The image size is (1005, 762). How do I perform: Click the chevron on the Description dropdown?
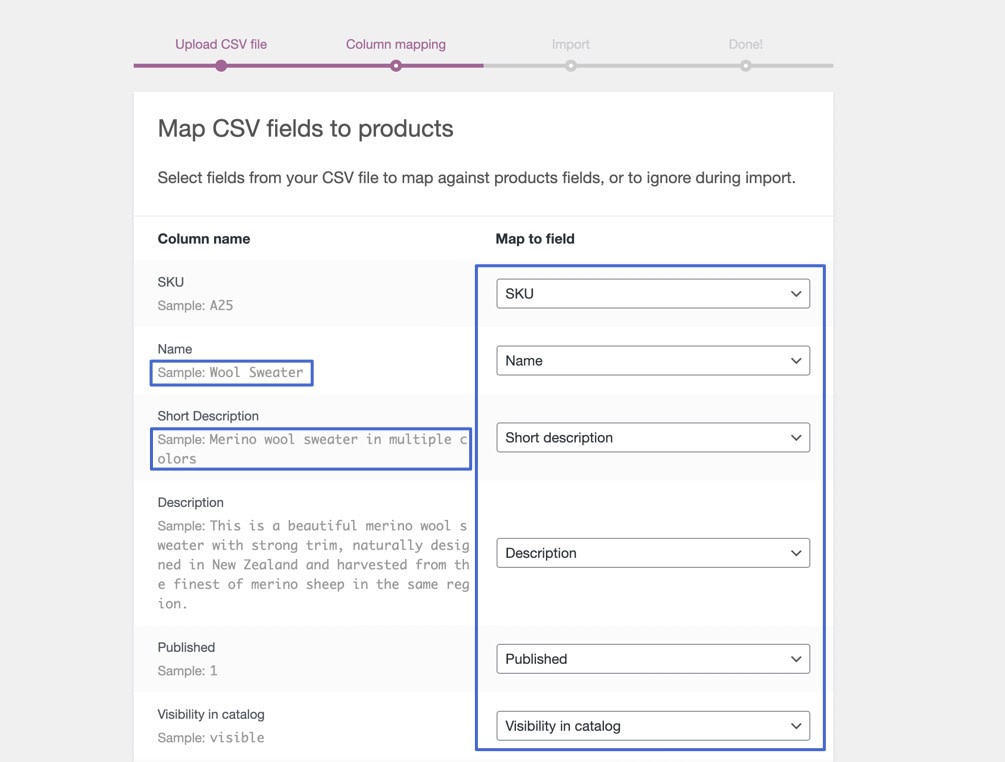796,552
